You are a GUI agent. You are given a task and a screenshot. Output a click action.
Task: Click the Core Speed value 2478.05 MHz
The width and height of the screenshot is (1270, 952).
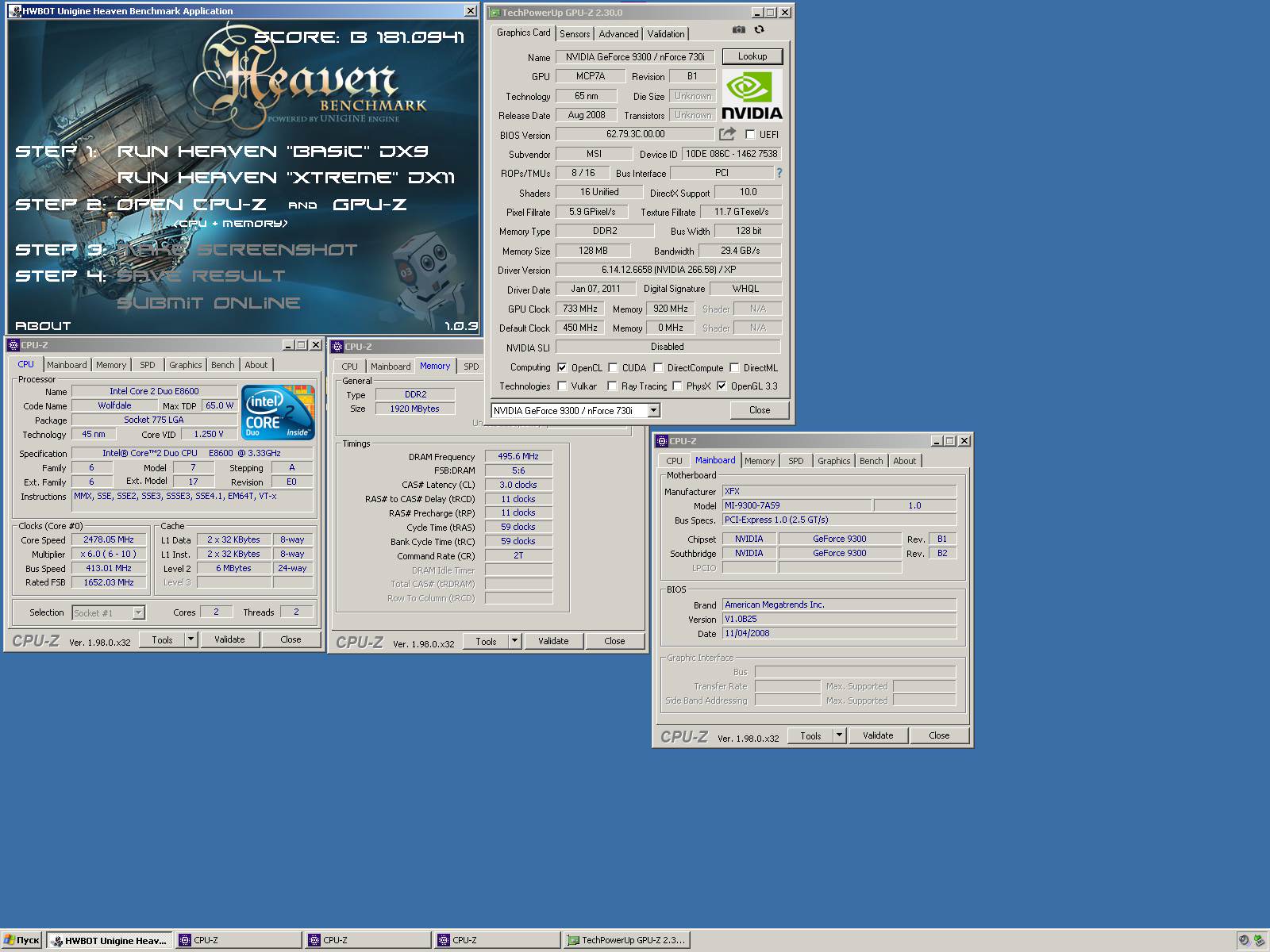tap(109, 539)
